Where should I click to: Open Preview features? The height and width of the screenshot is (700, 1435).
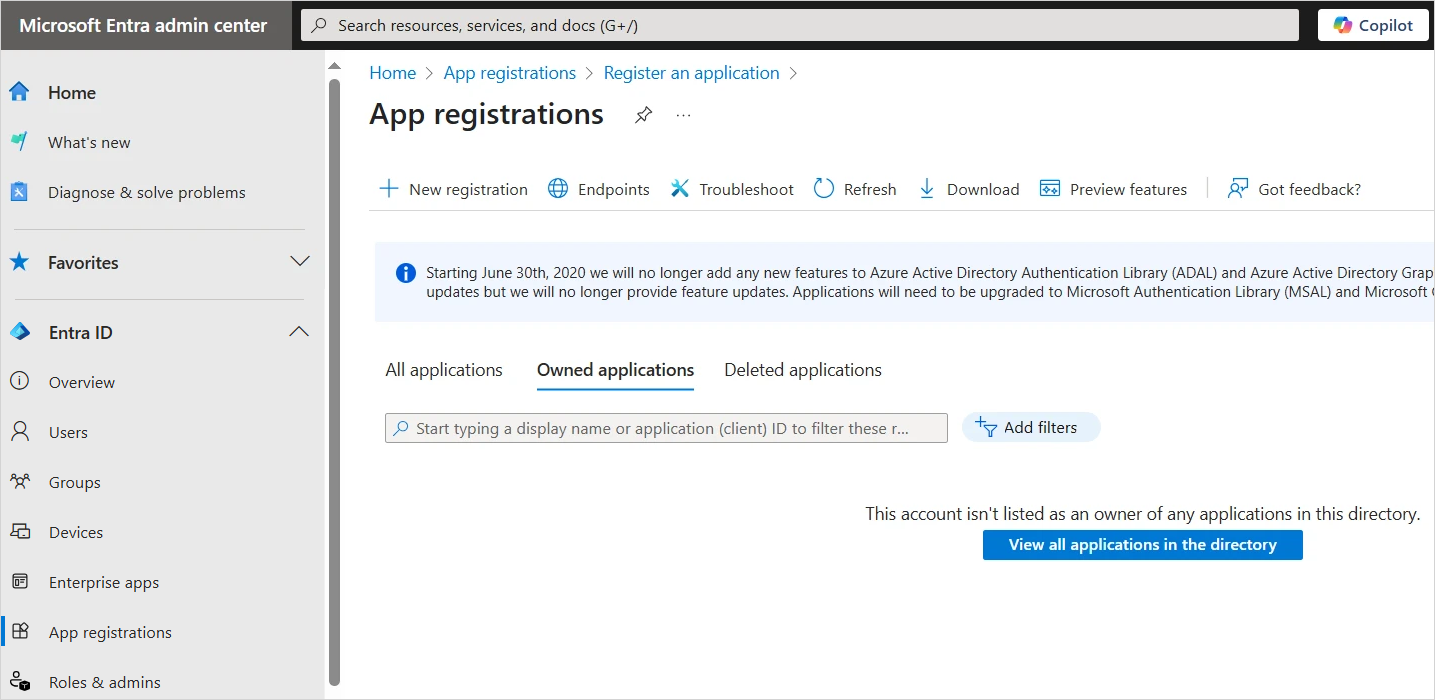pos(1114,189)
